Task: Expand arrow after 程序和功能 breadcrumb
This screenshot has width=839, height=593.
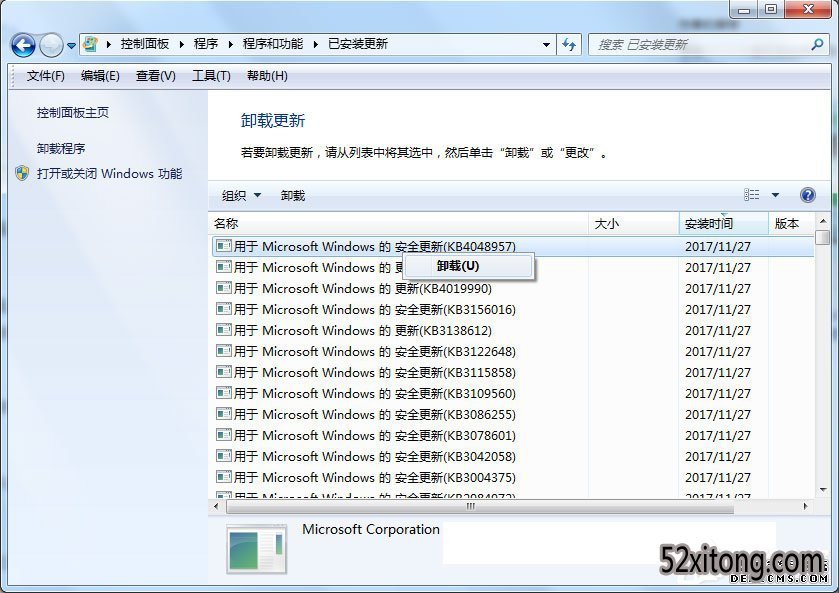Action: 315,44
